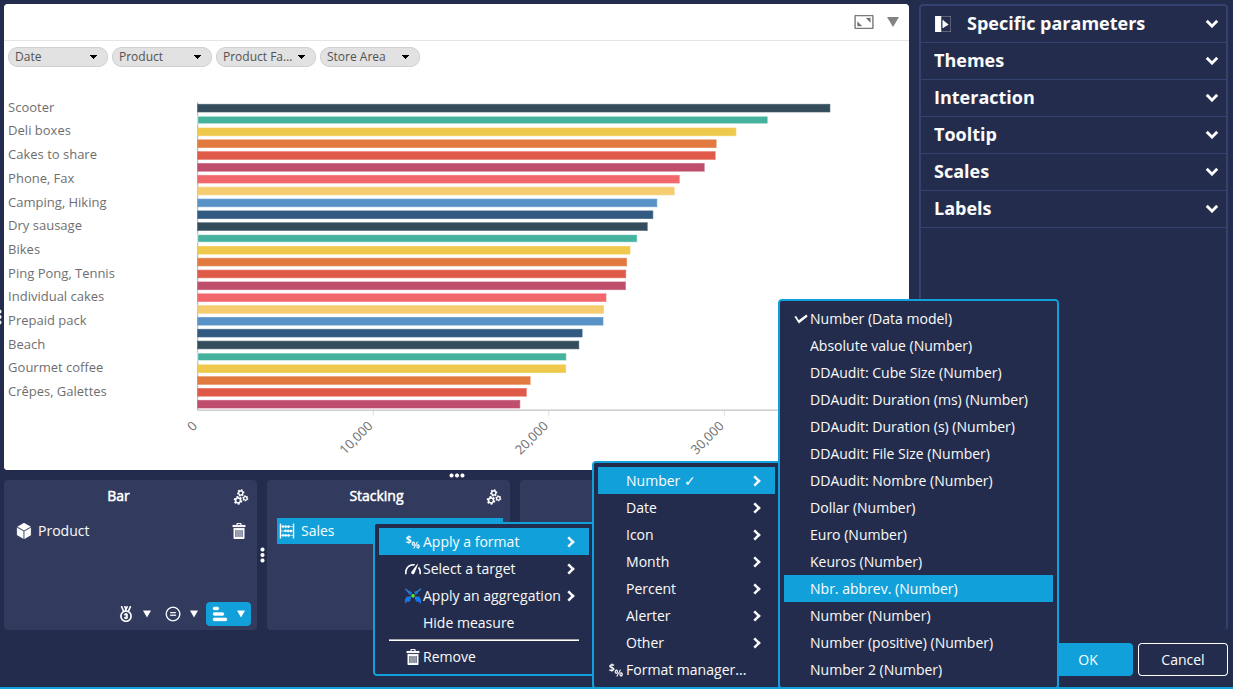
Task: Open Format manager from the menu
Action: pos(685,670)
